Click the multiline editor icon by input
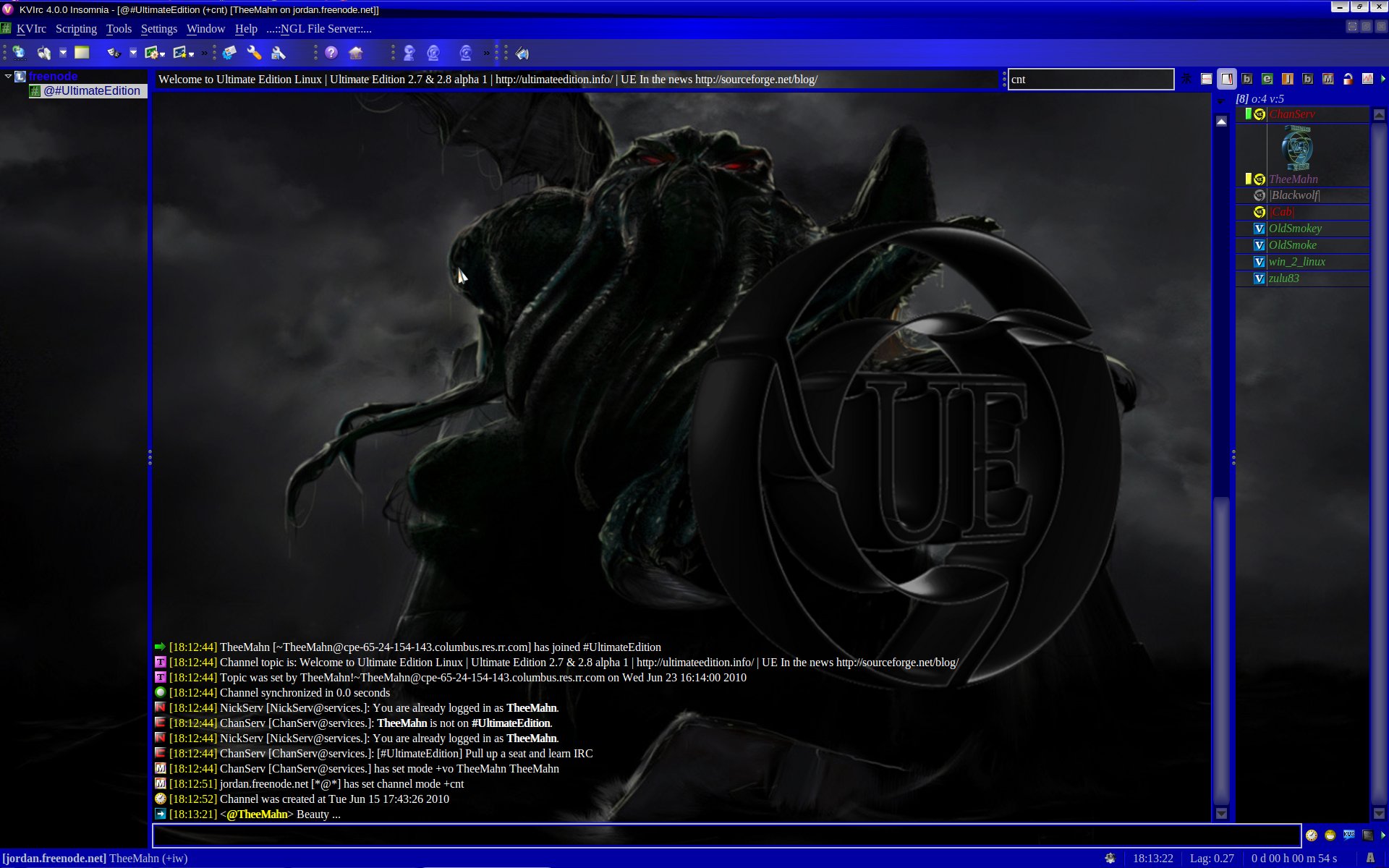The image size is (1389, 868). click(1367, 835)
